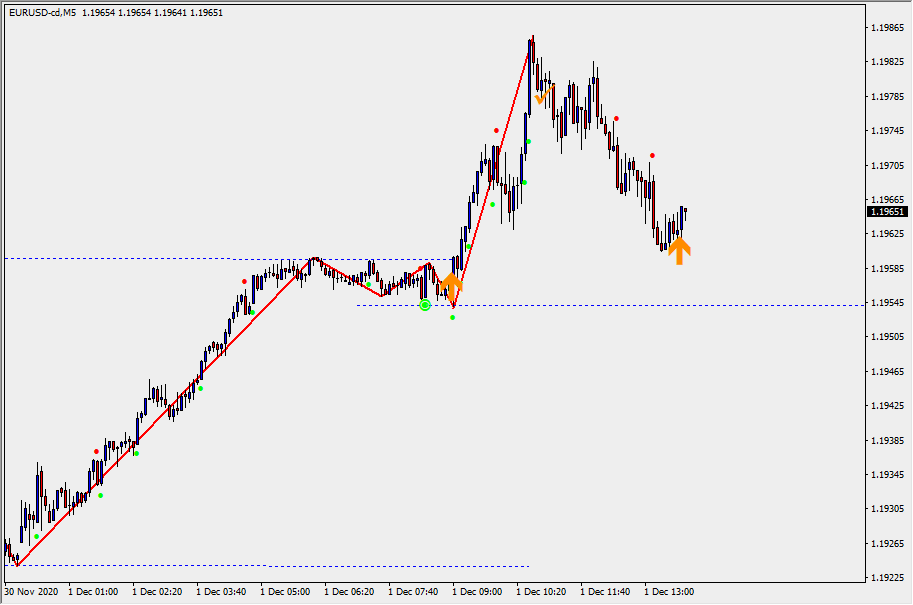Click the leftmost green dot at chart bottom

pos(37,536)
